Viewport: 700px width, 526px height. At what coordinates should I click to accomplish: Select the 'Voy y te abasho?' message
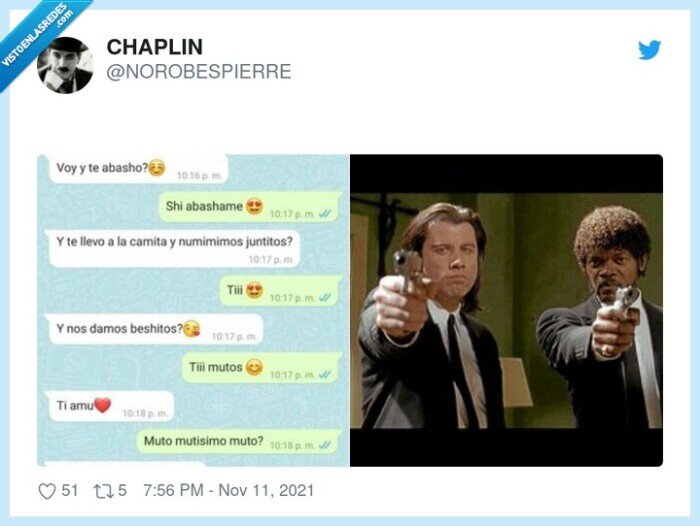pyautogui.click(x=138, y=169)
